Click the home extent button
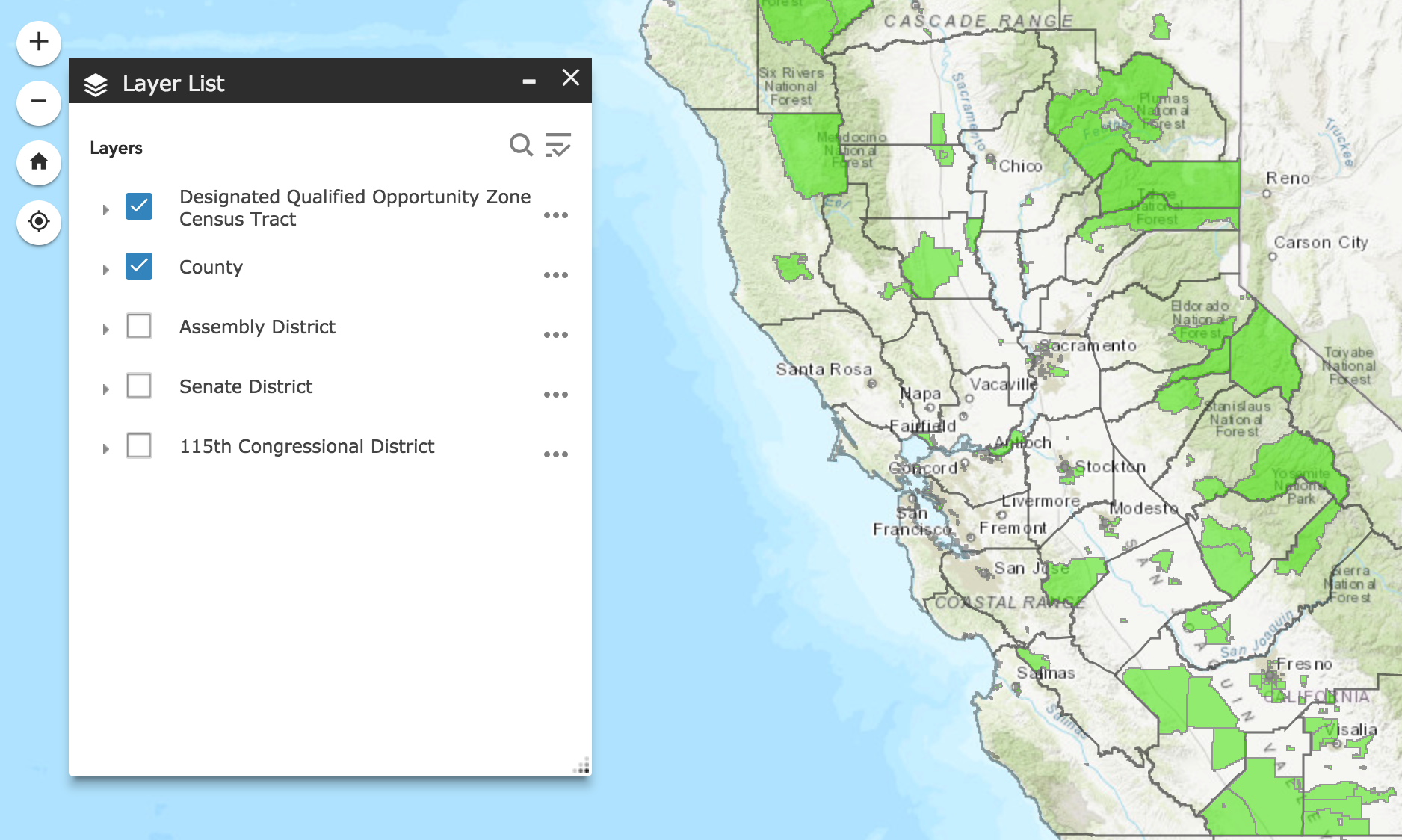The height and width of the screenshot is (840, 1402). (38, 163)
